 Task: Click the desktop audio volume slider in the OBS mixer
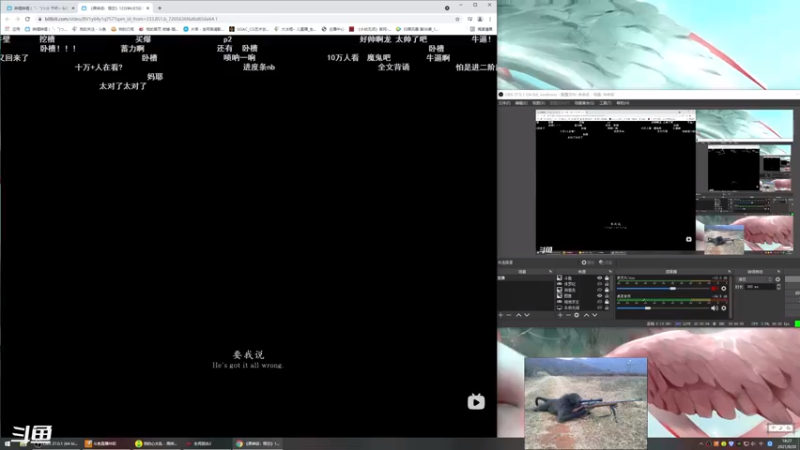click(x=662, y=308)
